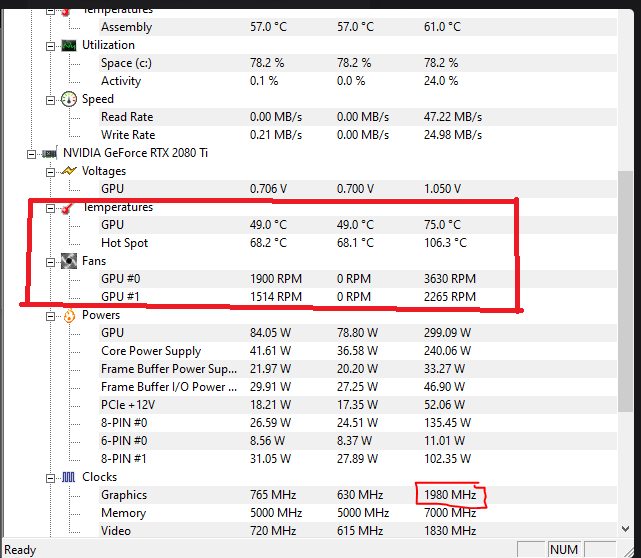Select the Graphics clock row
This screenshot has width=641, height=558.
358,495
